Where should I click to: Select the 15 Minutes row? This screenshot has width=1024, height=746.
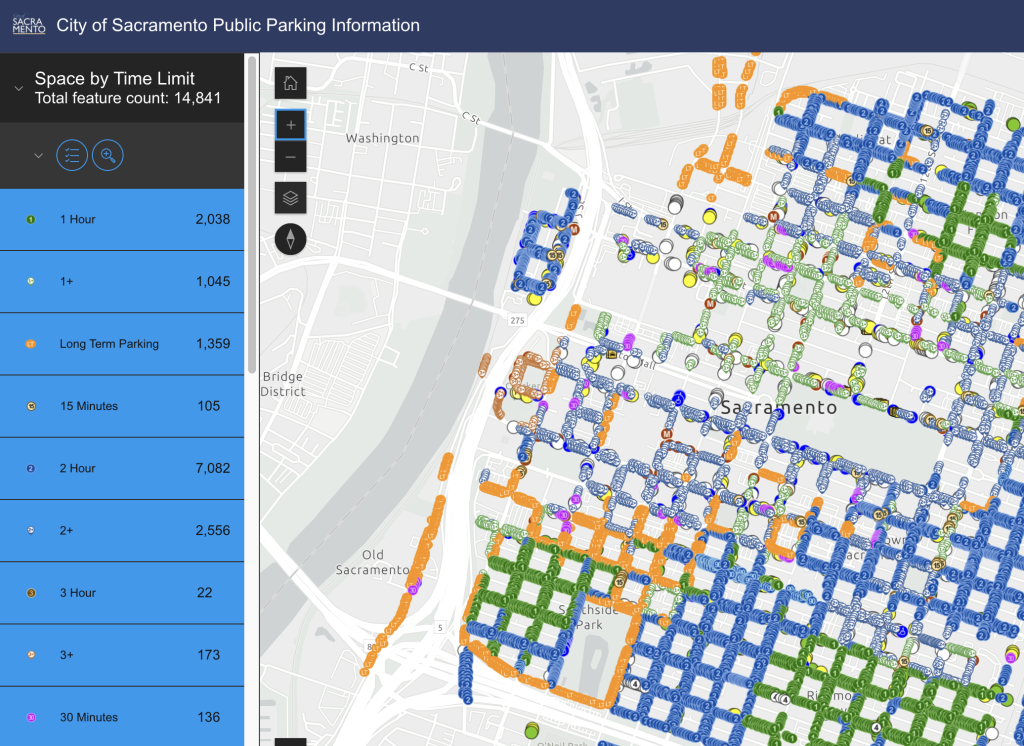click(x=122, y=406)
